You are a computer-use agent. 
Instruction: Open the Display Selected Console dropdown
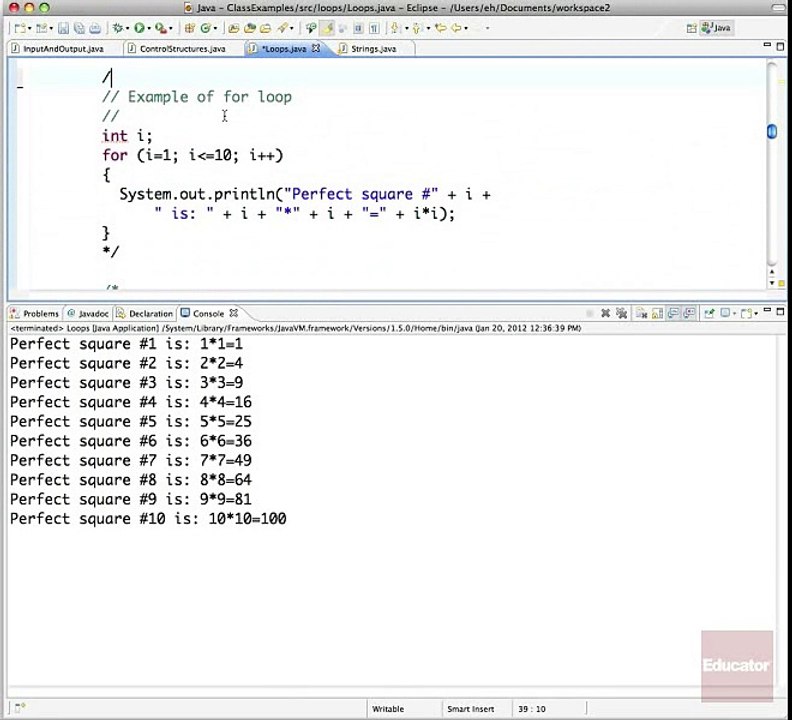tap(734, 314)
